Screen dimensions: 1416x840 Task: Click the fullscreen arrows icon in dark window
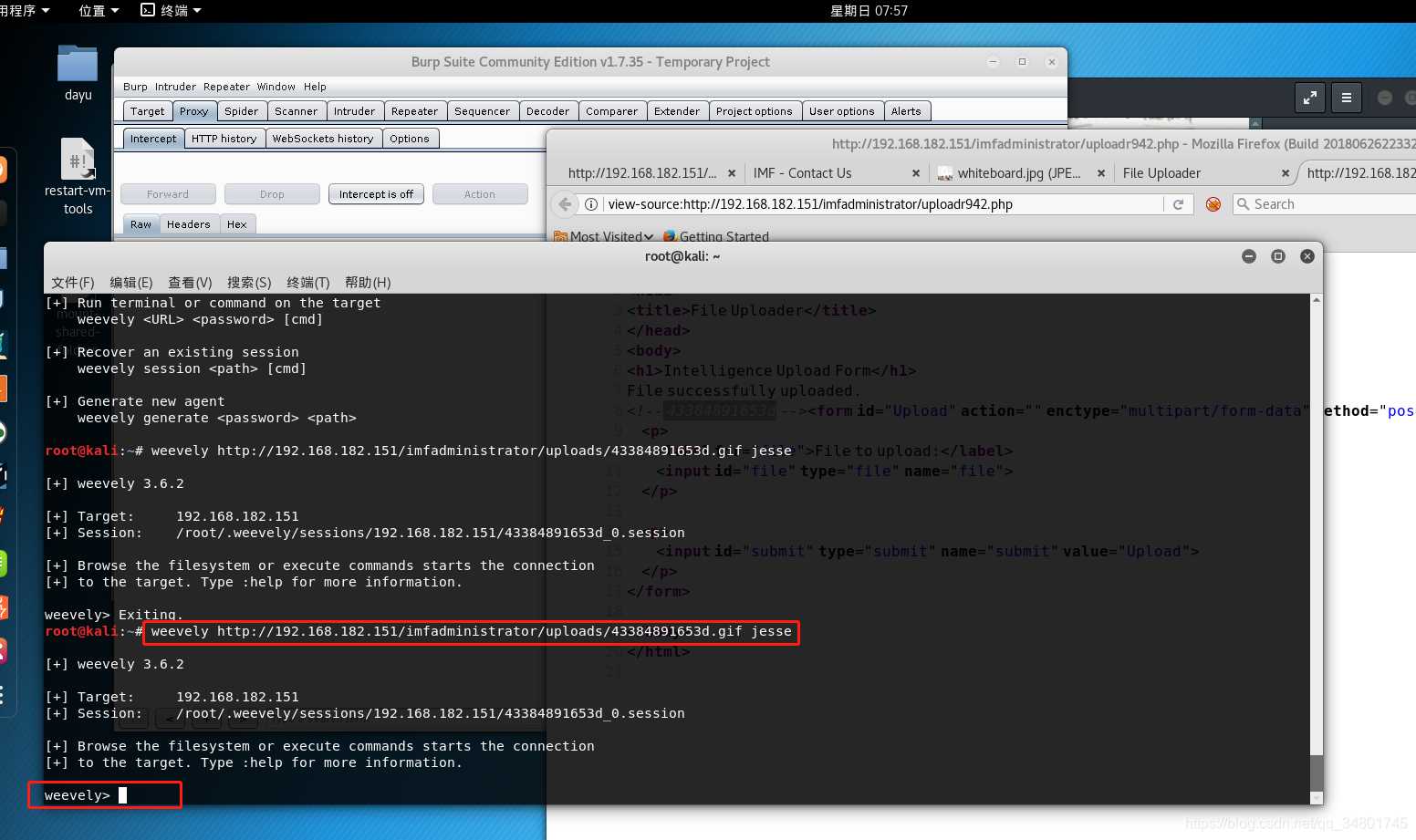[x=1310, y=98]
